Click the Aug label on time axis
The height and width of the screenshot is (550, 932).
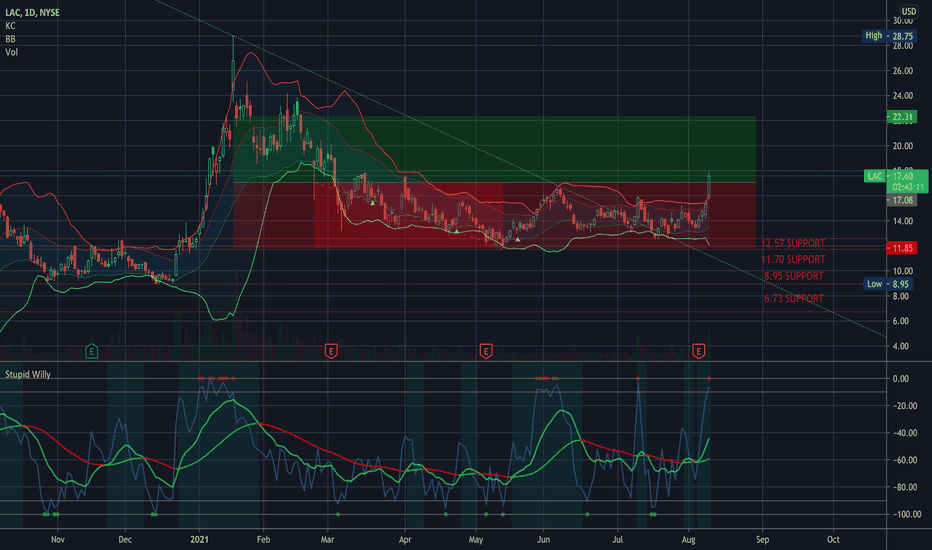(688, 539)
